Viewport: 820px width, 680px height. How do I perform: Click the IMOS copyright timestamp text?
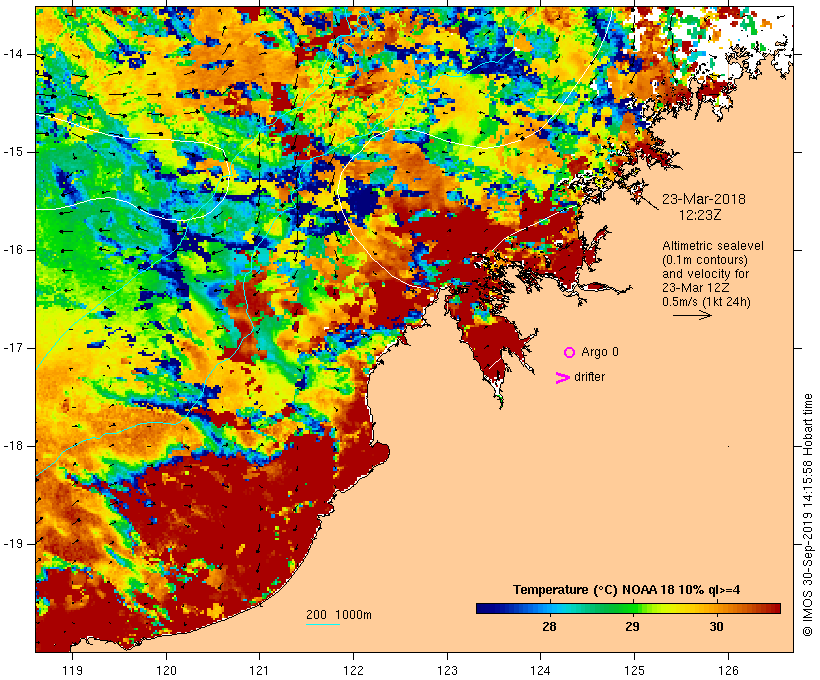(x=807, y=515)
